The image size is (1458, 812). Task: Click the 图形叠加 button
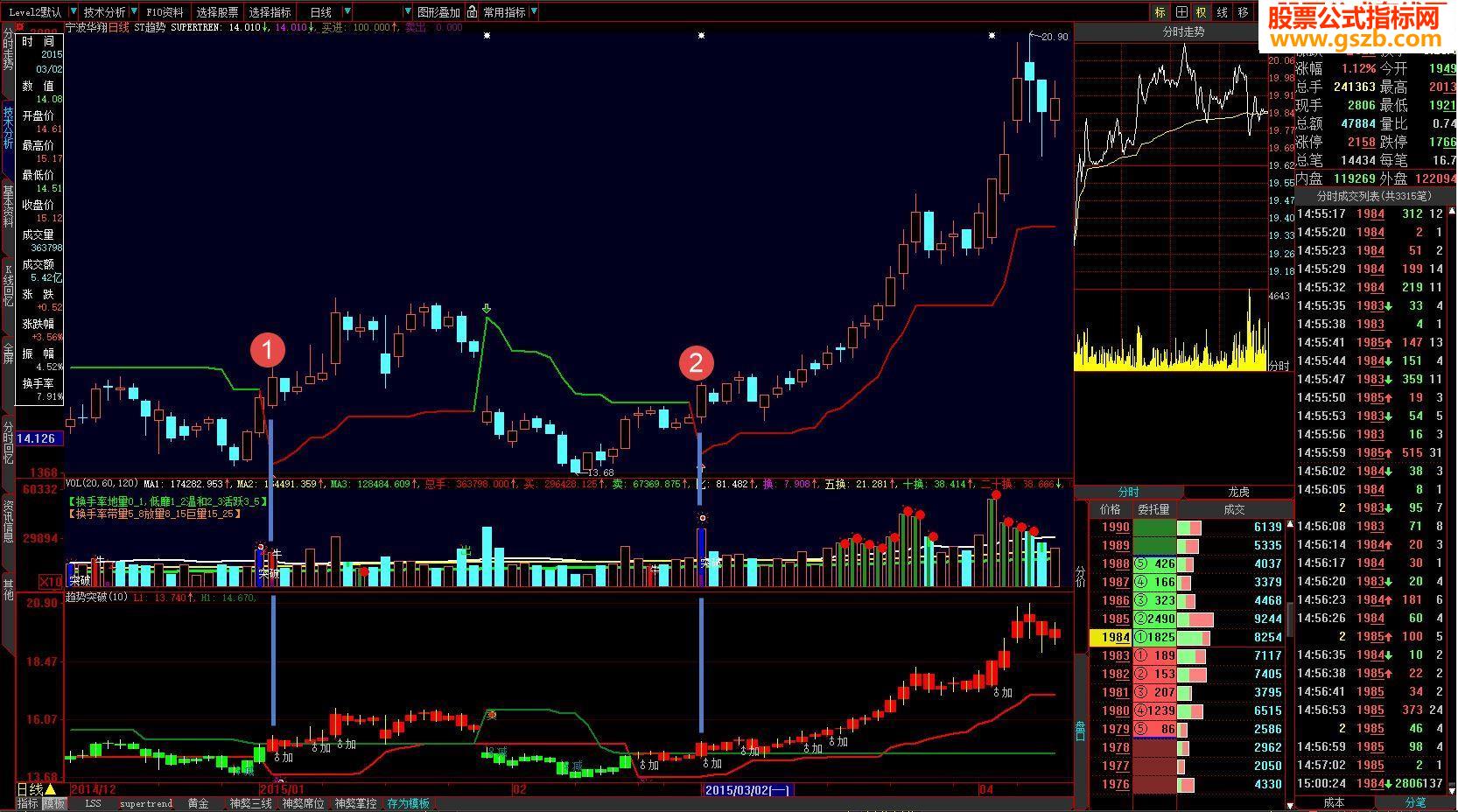click(438, 12)
